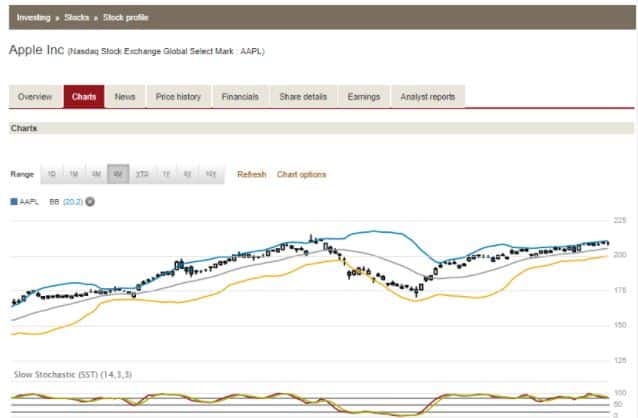Open Chart options
The image size is (638, 418).
point(301,174)
